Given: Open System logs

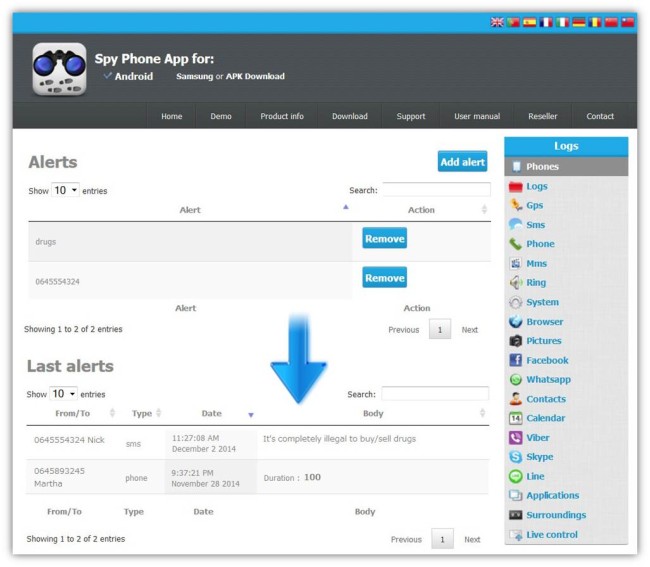Looking at the screenshot, I should point(534,302).
